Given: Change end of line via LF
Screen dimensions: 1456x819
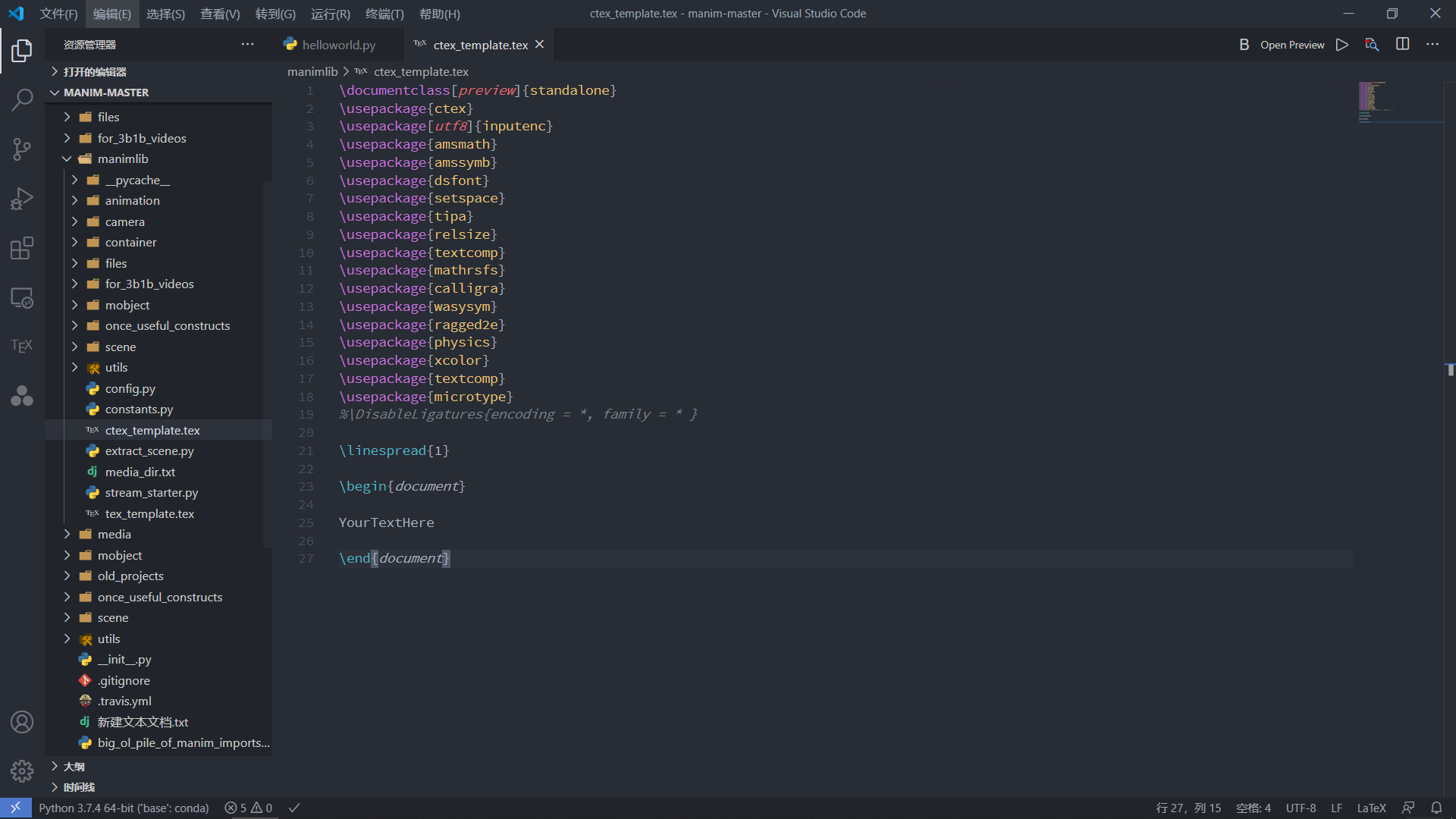Looking at the screenshot, I should click(x=1336, y=808).
